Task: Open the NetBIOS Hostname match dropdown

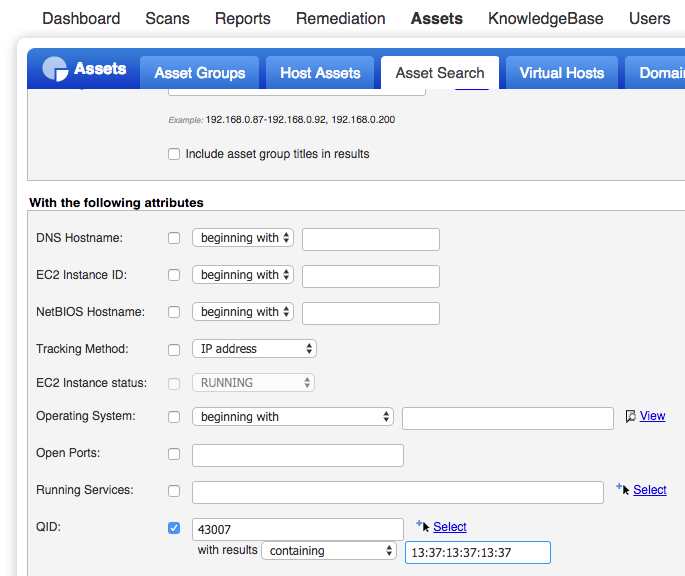Action: point(242,312)
